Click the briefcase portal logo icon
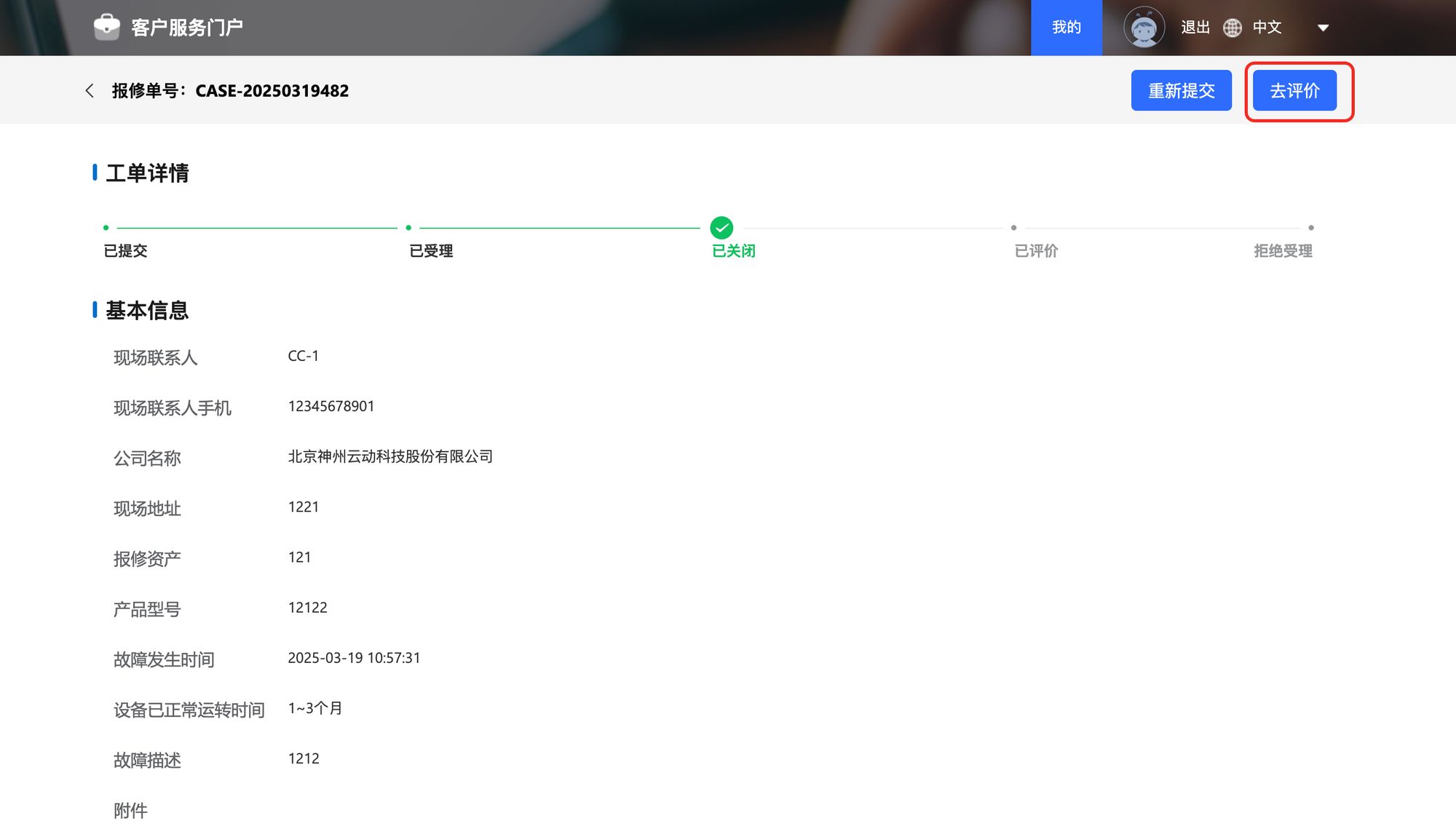Screen dimensions: 1456x834 pos(106,27)
